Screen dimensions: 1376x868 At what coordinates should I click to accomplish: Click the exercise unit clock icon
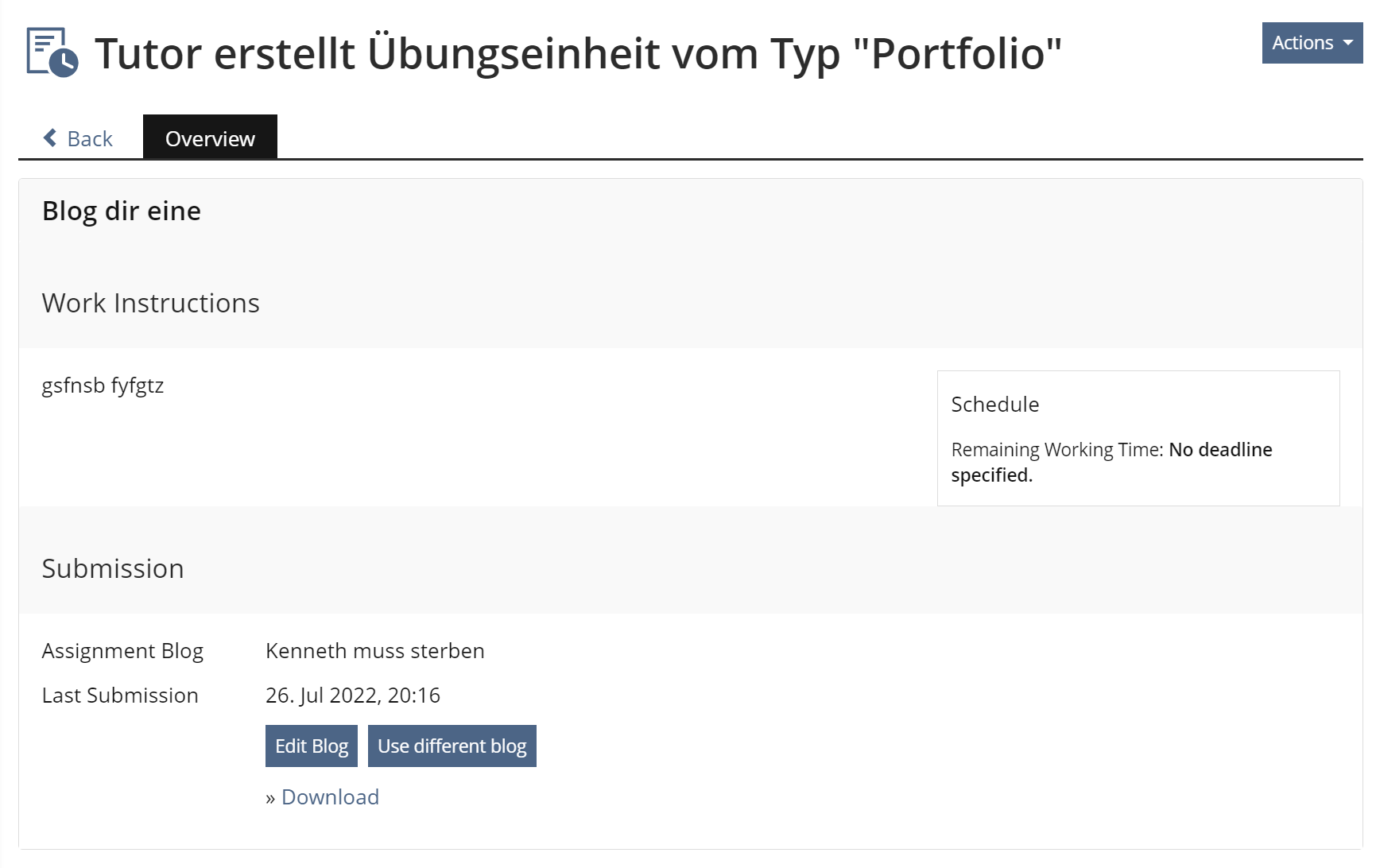(52, 52)
